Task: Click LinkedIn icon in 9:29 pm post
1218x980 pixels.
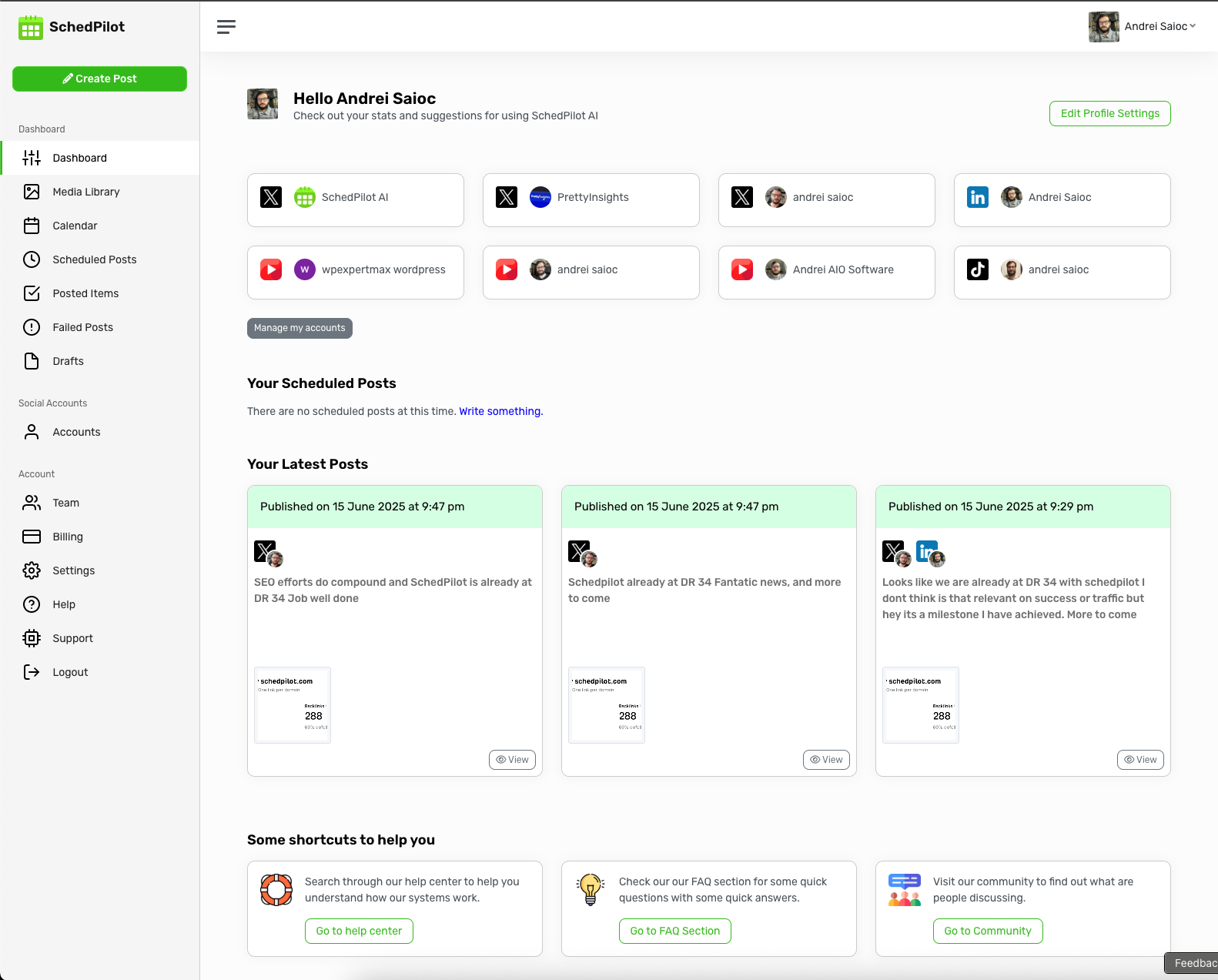Action: click(x=927, y=551)
